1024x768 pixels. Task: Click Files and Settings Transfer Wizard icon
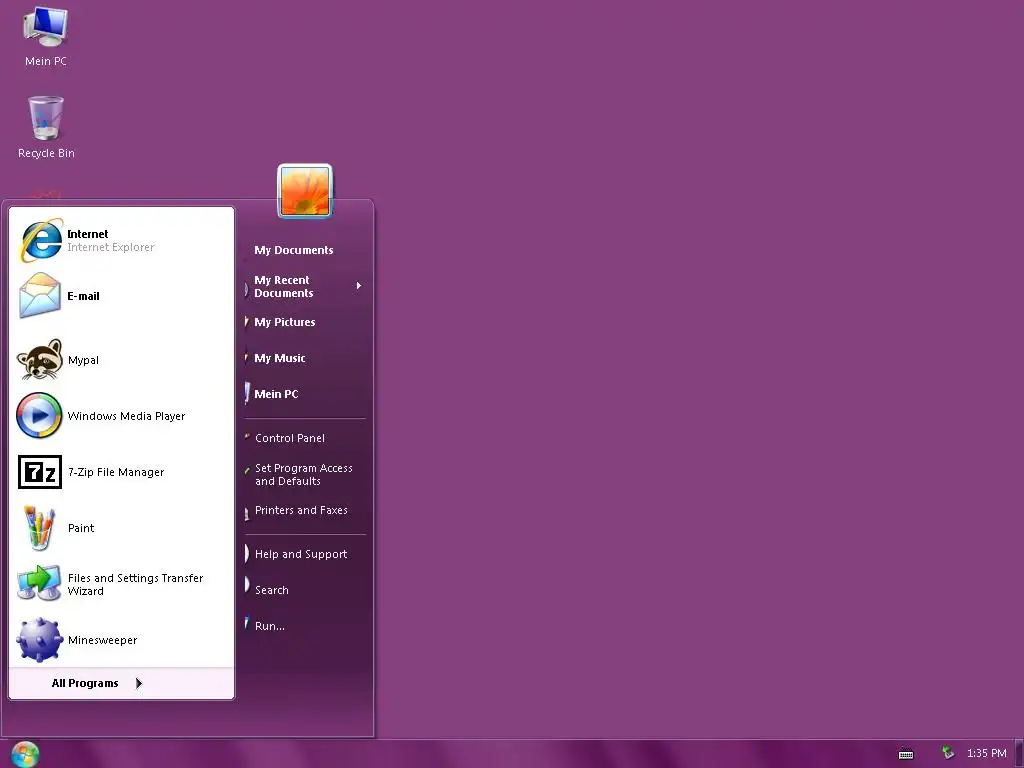pyautogui.click(x=39, y=583)
